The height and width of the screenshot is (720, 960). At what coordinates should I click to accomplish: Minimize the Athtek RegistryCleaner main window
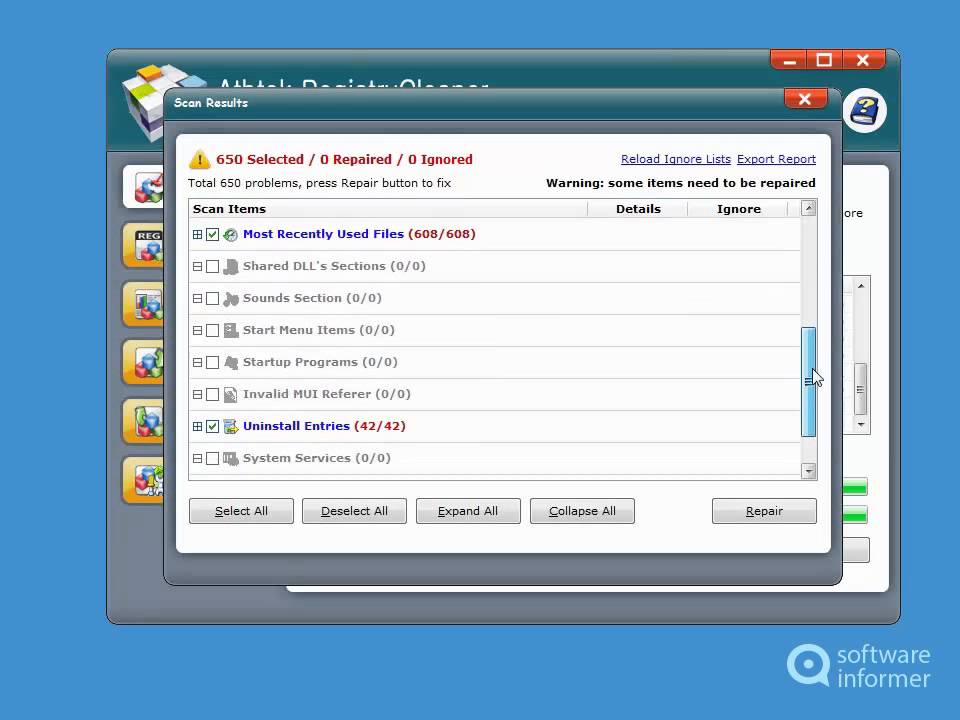coord(789,60)
